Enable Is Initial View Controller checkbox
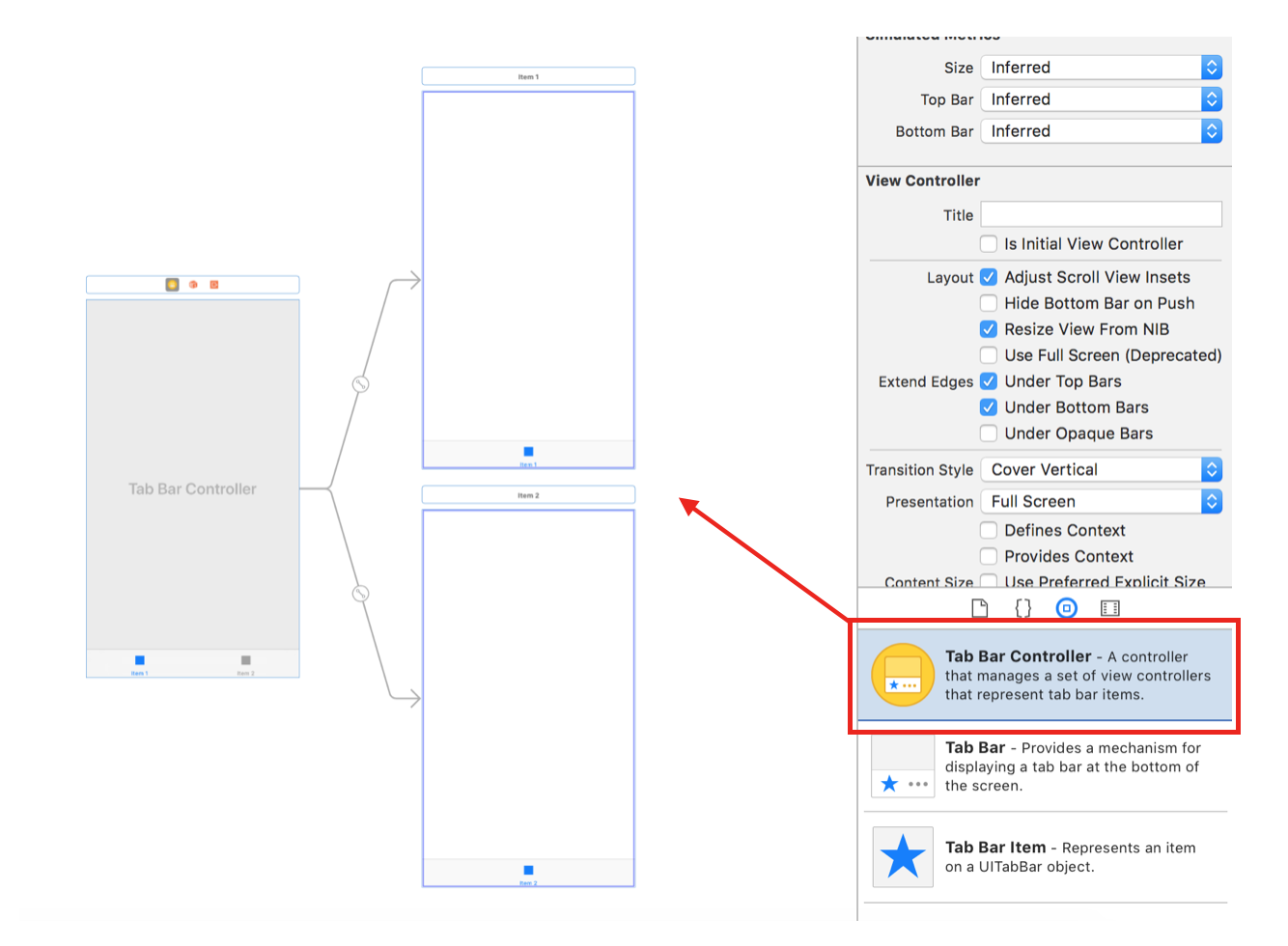 (x=989, y=244)
